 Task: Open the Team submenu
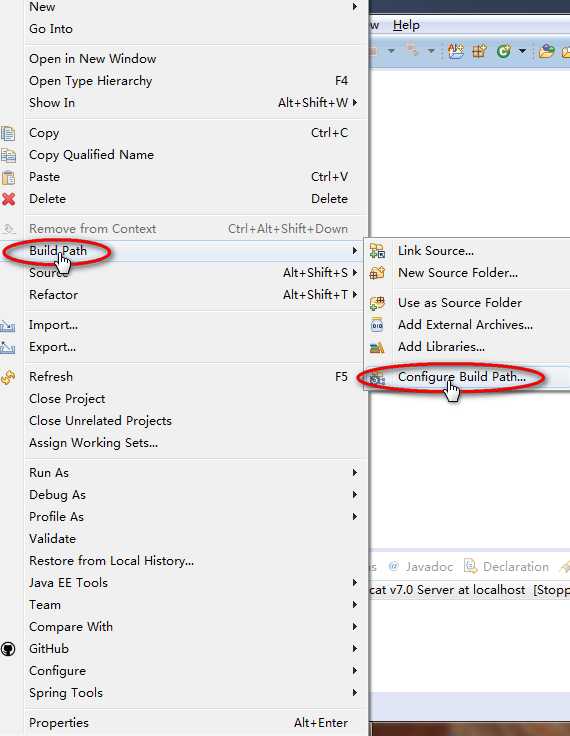(x=195, y=605)
